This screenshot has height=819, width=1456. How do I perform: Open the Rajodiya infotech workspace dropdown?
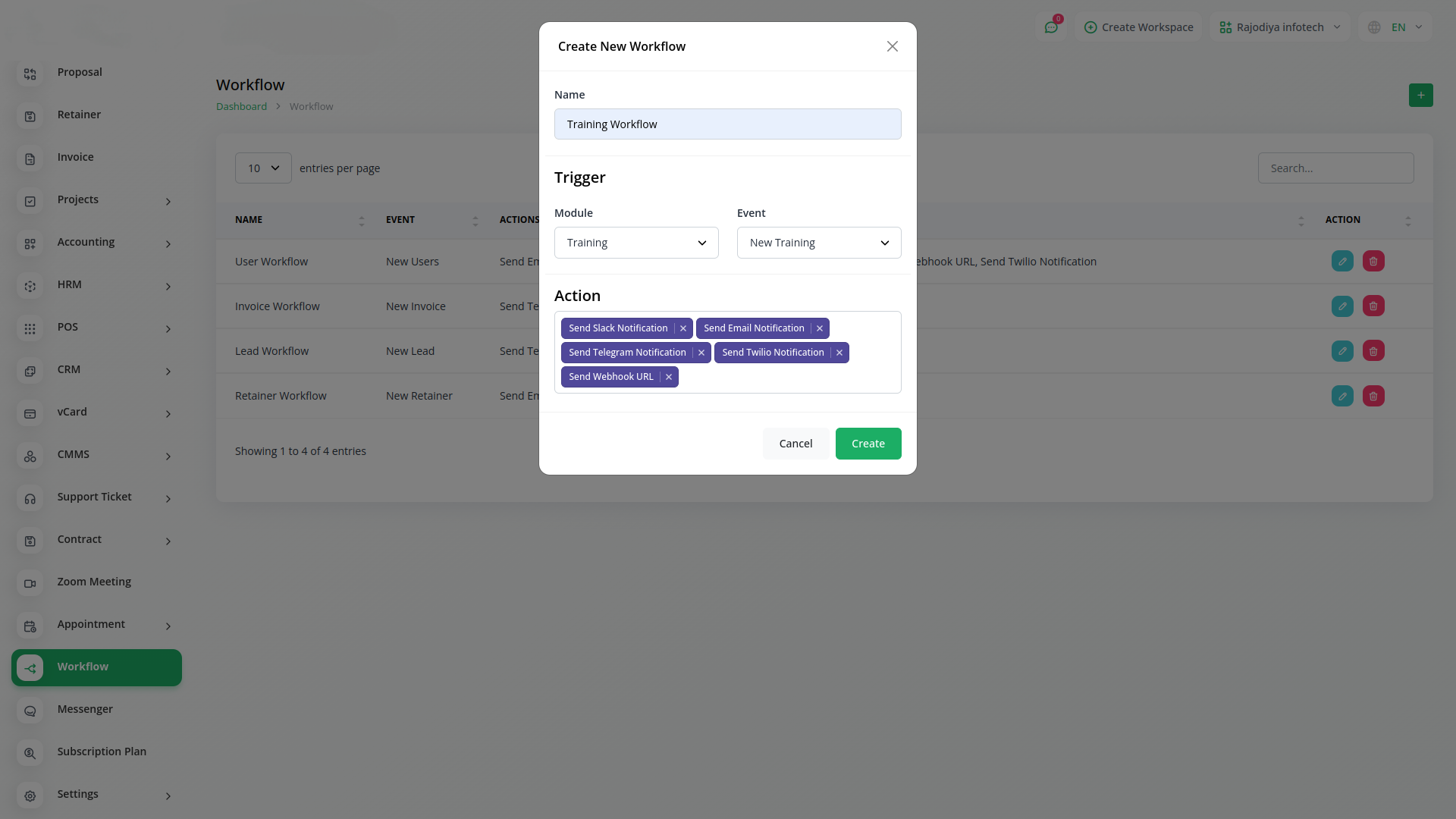(1280, 27)
